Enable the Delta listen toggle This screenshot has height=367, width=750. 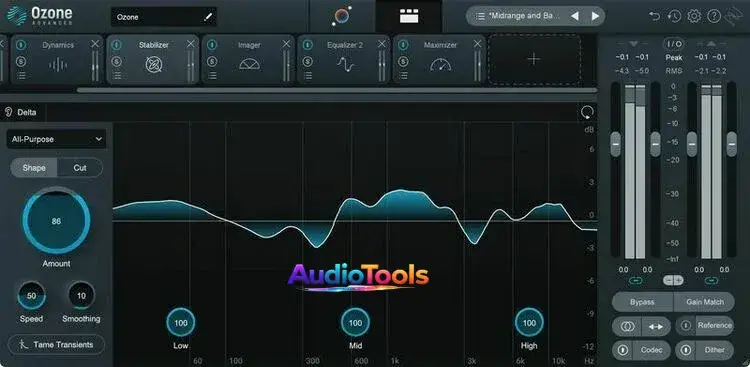20,113
